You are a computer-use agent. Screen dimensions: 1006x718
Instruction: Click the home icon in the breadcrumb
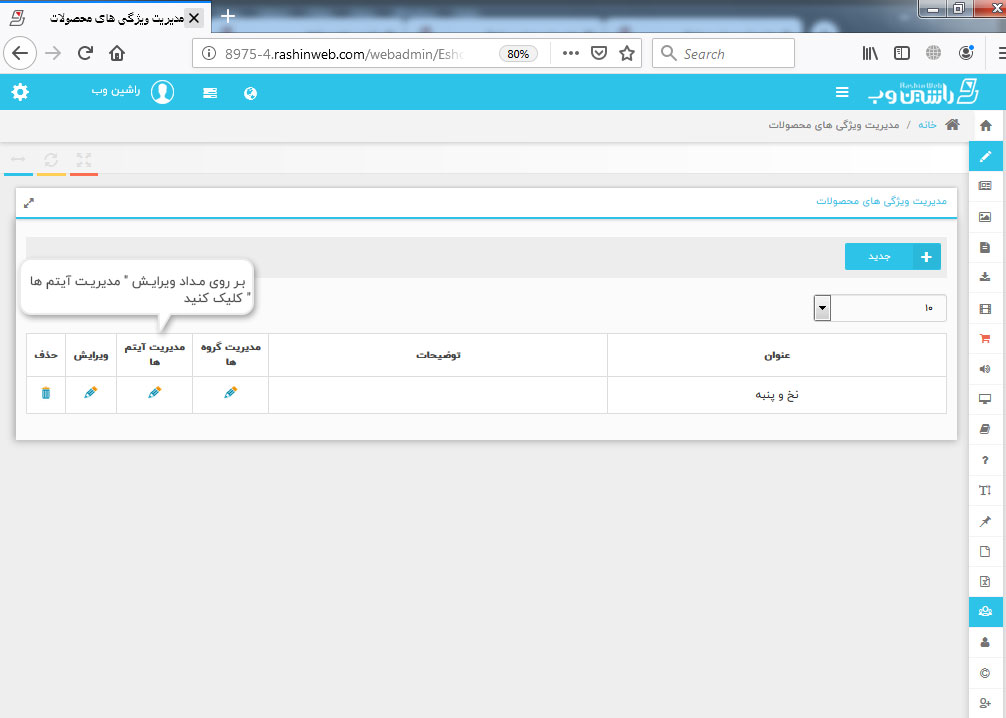pyautogui.click(x=952, y=124)
